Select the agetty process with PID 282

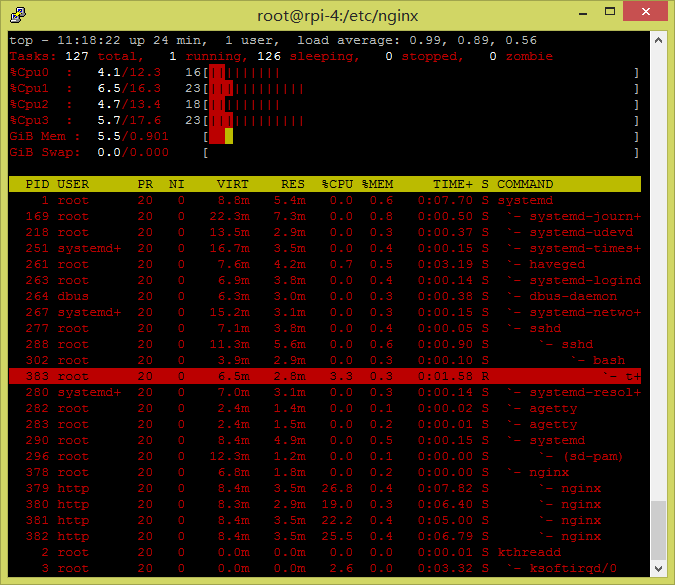point(325,408)
